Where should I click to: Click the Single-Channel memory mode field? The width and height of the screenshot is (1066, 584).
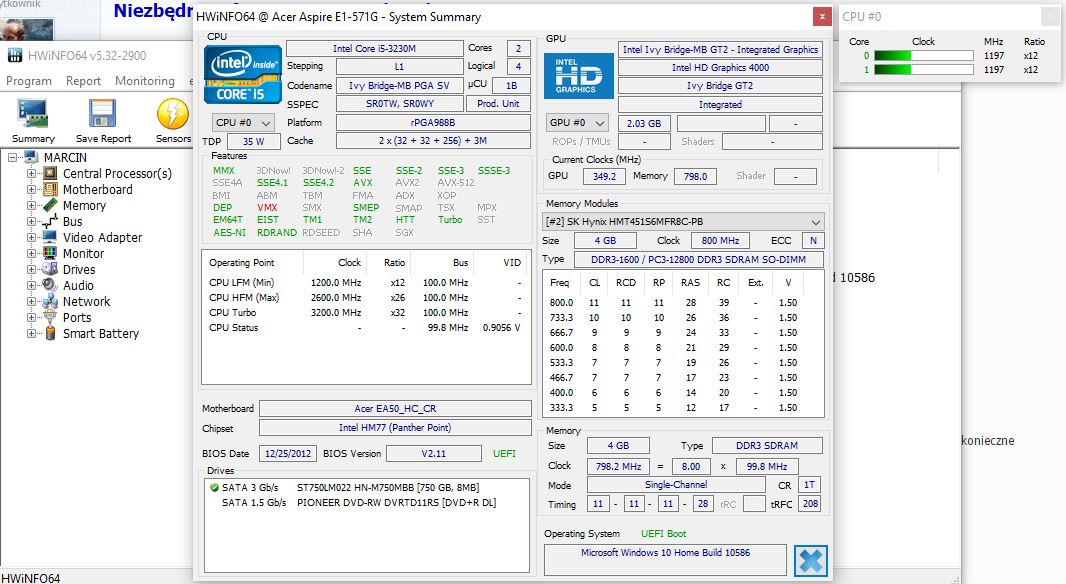coord(676,485)
